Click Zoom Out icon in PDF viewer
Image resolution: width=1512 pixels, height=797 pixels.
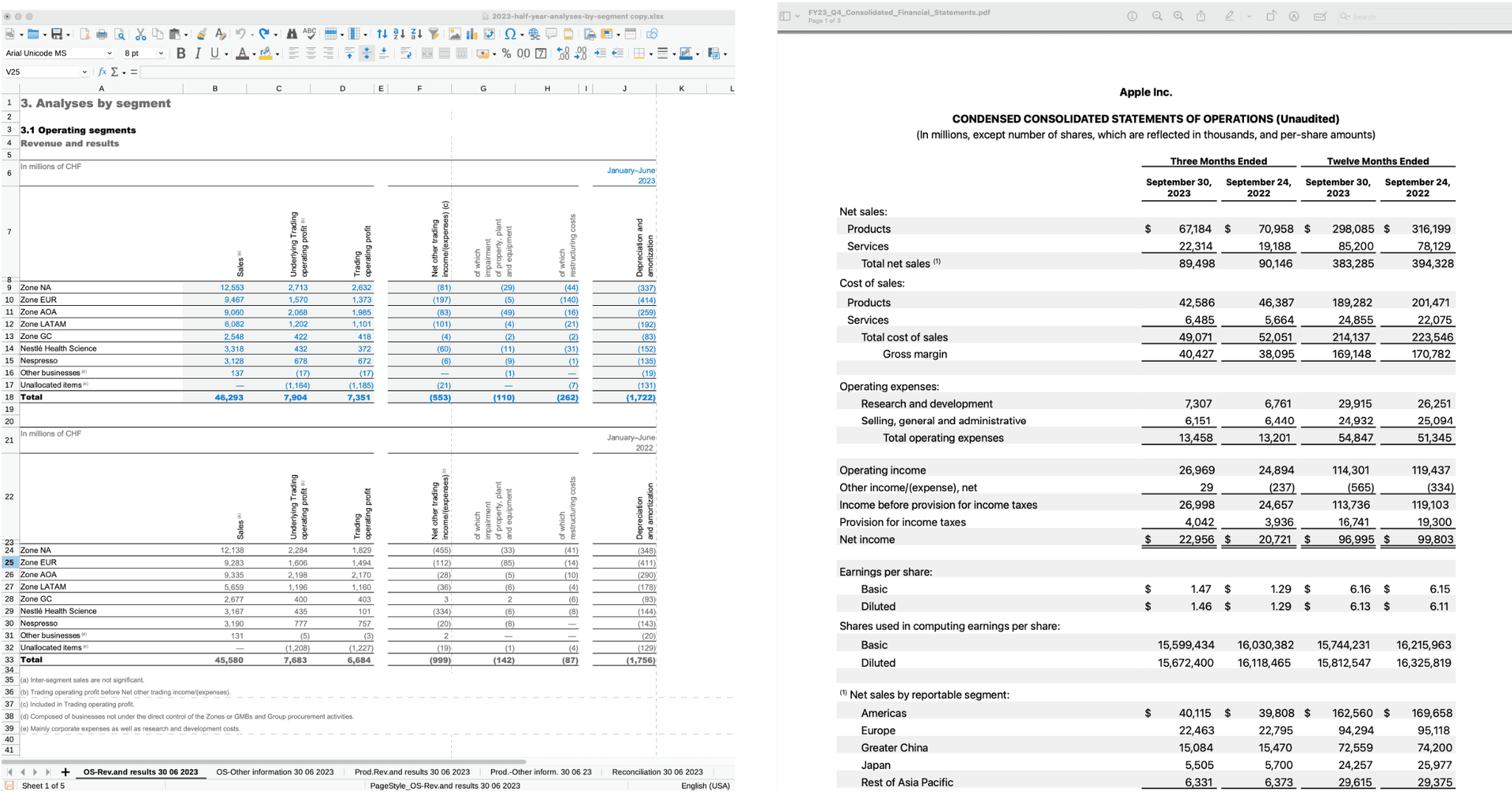point(1157,16)
